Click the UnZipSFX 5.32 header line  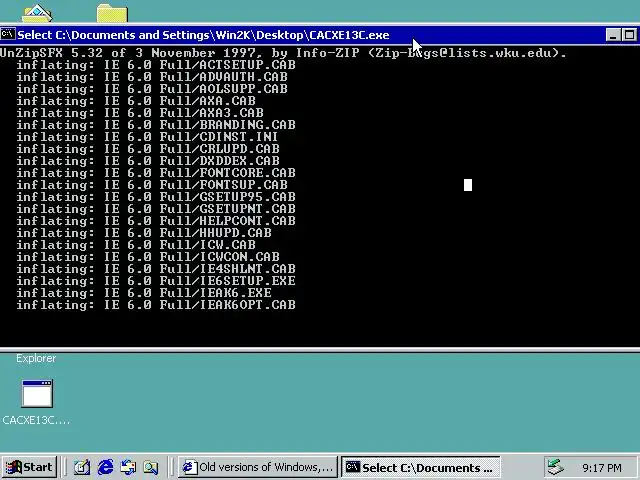tap(283, 53)
